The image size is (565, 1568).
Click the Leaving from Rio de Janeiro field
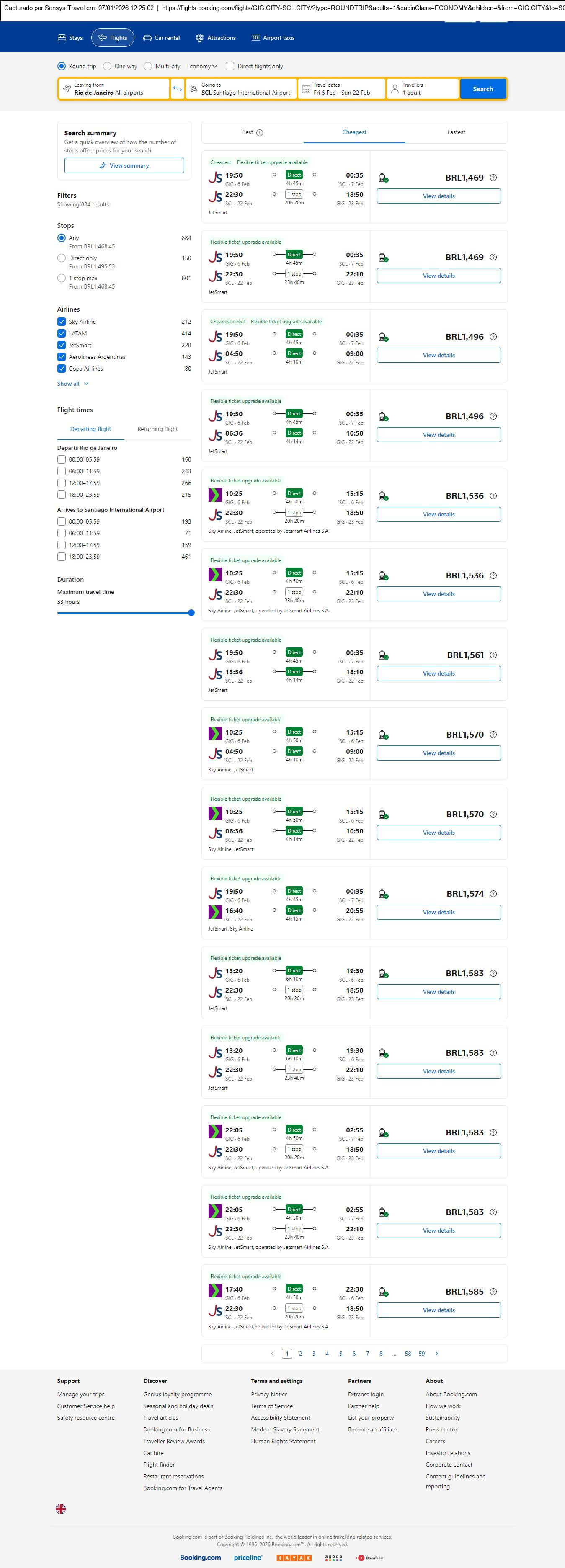tap(114, 89)
